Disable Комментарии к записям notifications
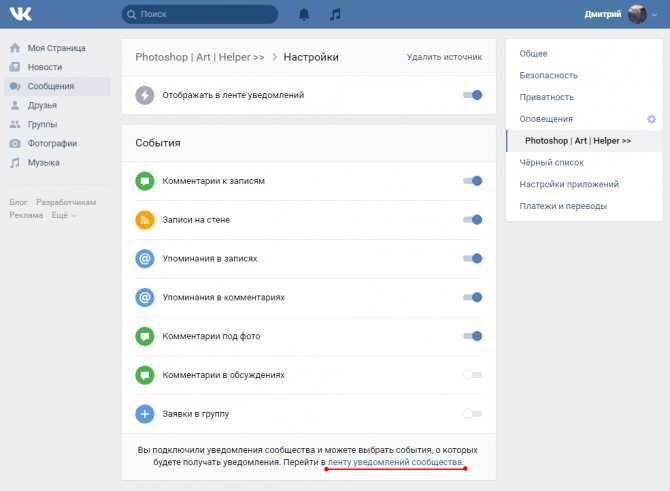670x491 pixels. pyautogui.click(x=473, y=181)
